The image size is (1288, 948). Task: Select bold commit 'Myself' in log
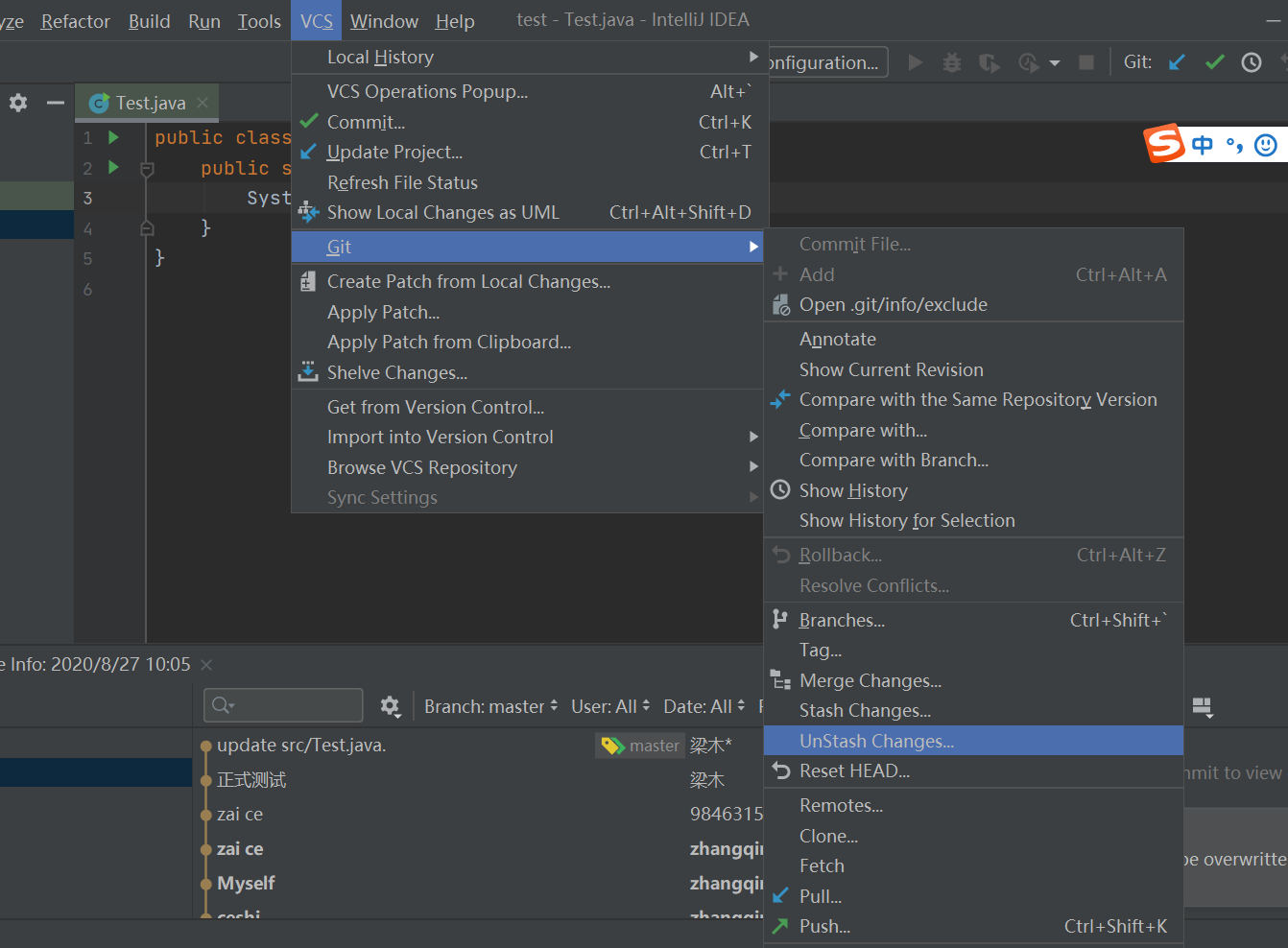click(x=246, y=883)
